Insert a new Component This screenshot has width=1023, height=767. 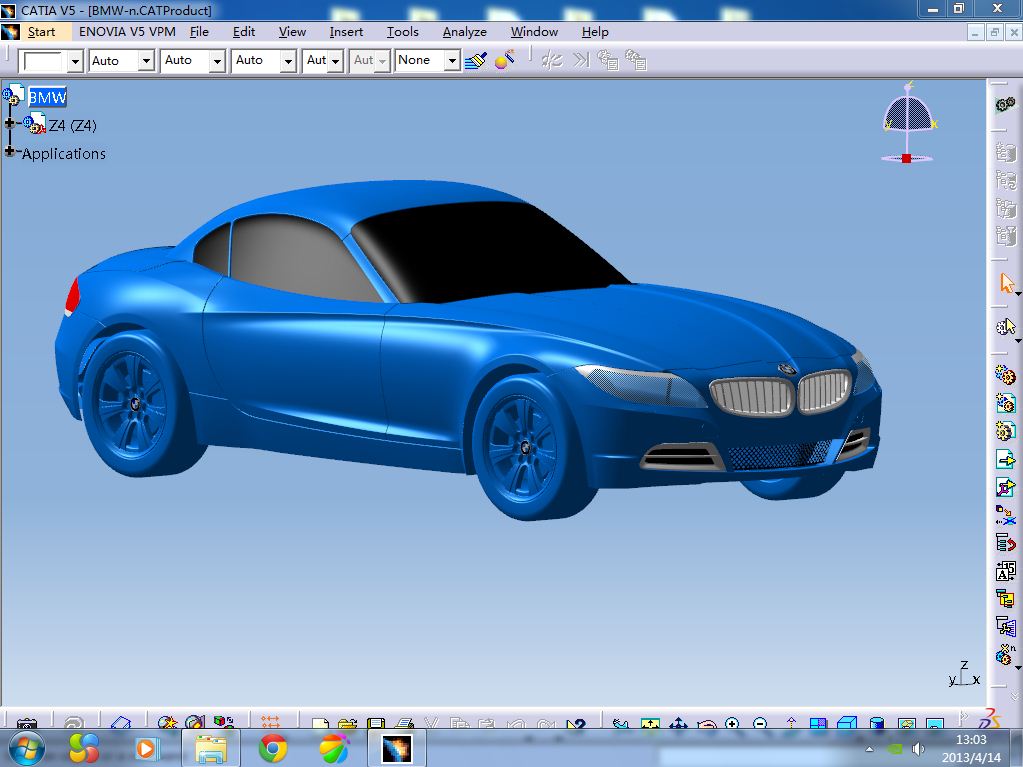[x=1005, y=375]
